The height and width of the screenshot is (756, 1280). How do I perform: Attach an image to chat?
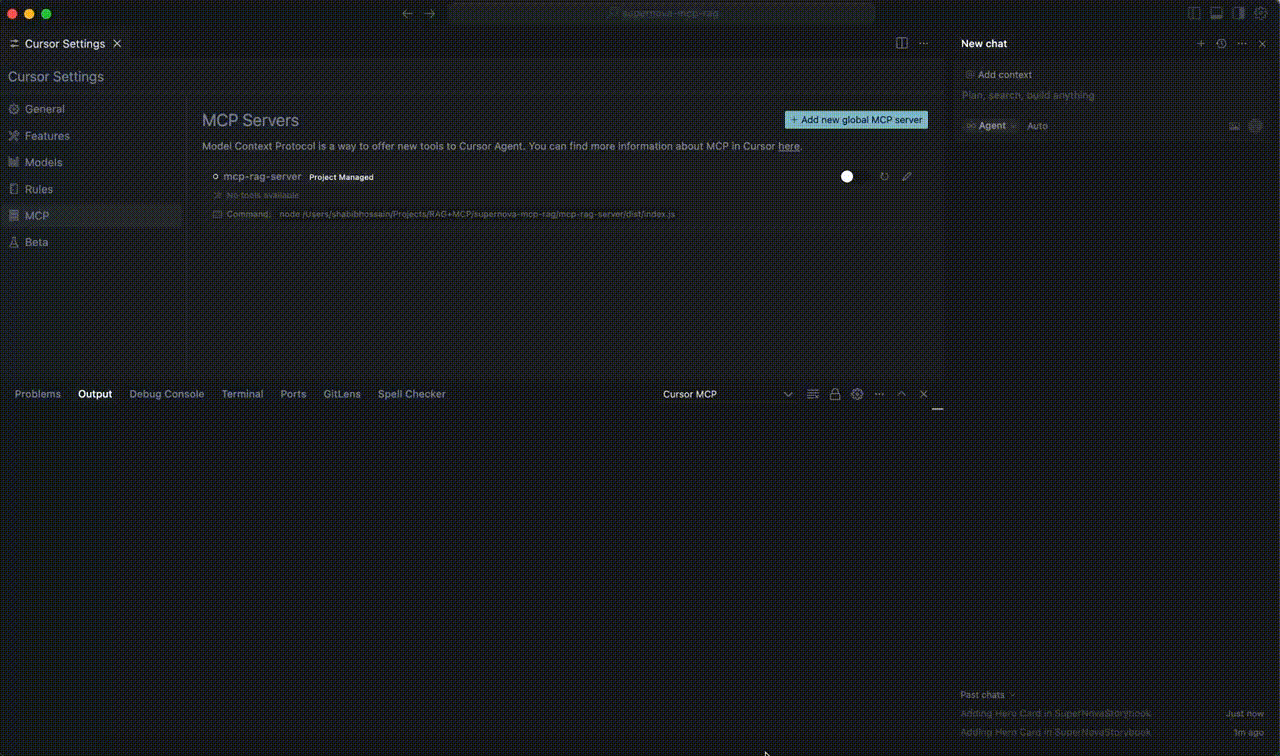1234,126
